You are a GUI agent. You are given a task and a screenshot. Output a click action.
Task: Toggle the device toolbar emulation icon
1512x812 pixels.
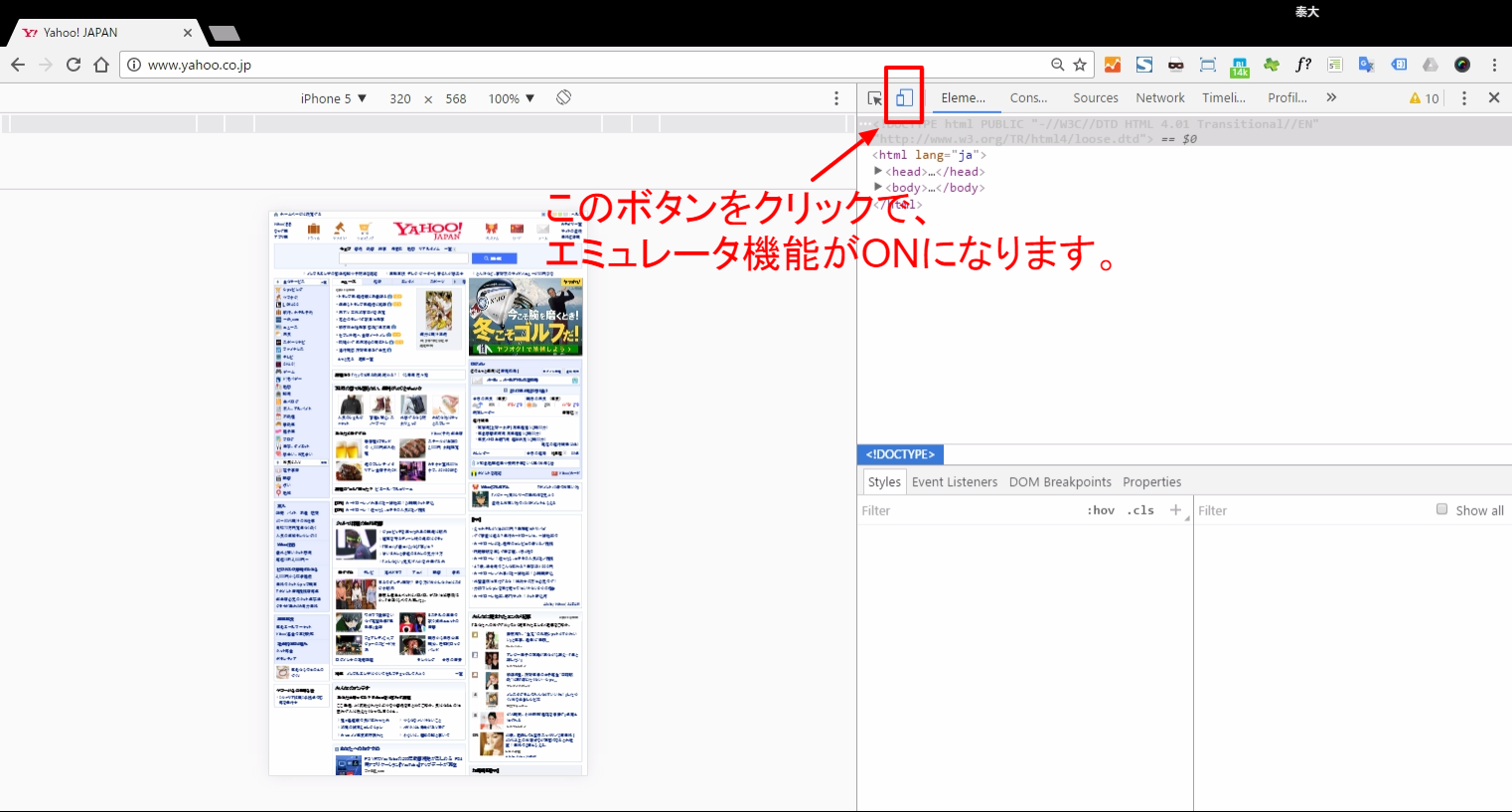click(904, 97)
